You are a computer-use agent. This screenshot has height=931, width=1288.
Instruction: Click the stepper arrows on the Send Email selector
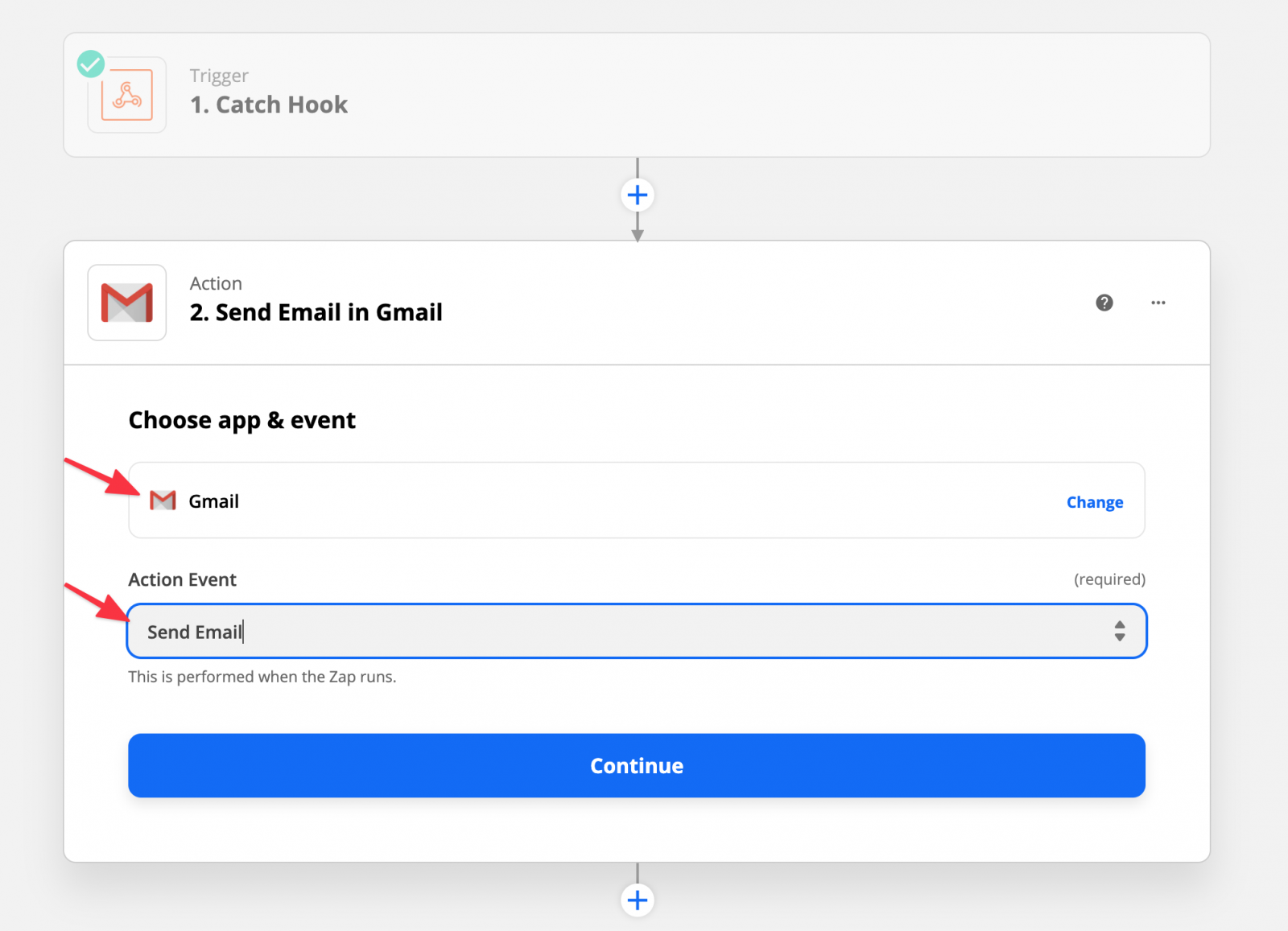point(1121,632)
